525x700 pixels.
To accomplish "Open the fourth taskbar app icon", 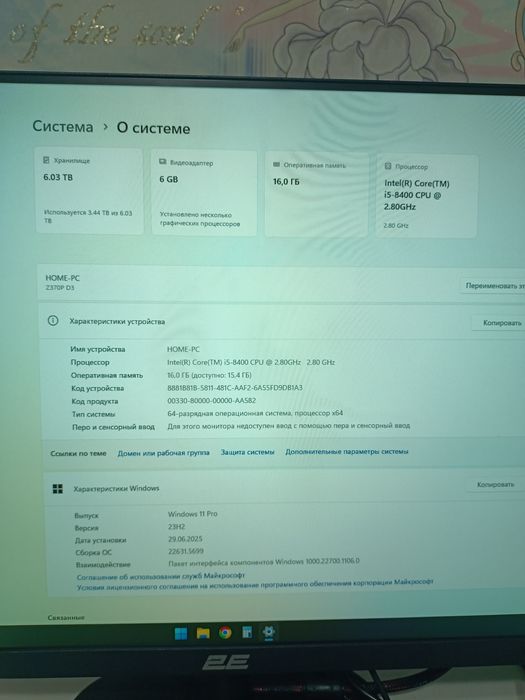I will pyautogui.click(x=247, y=632).
